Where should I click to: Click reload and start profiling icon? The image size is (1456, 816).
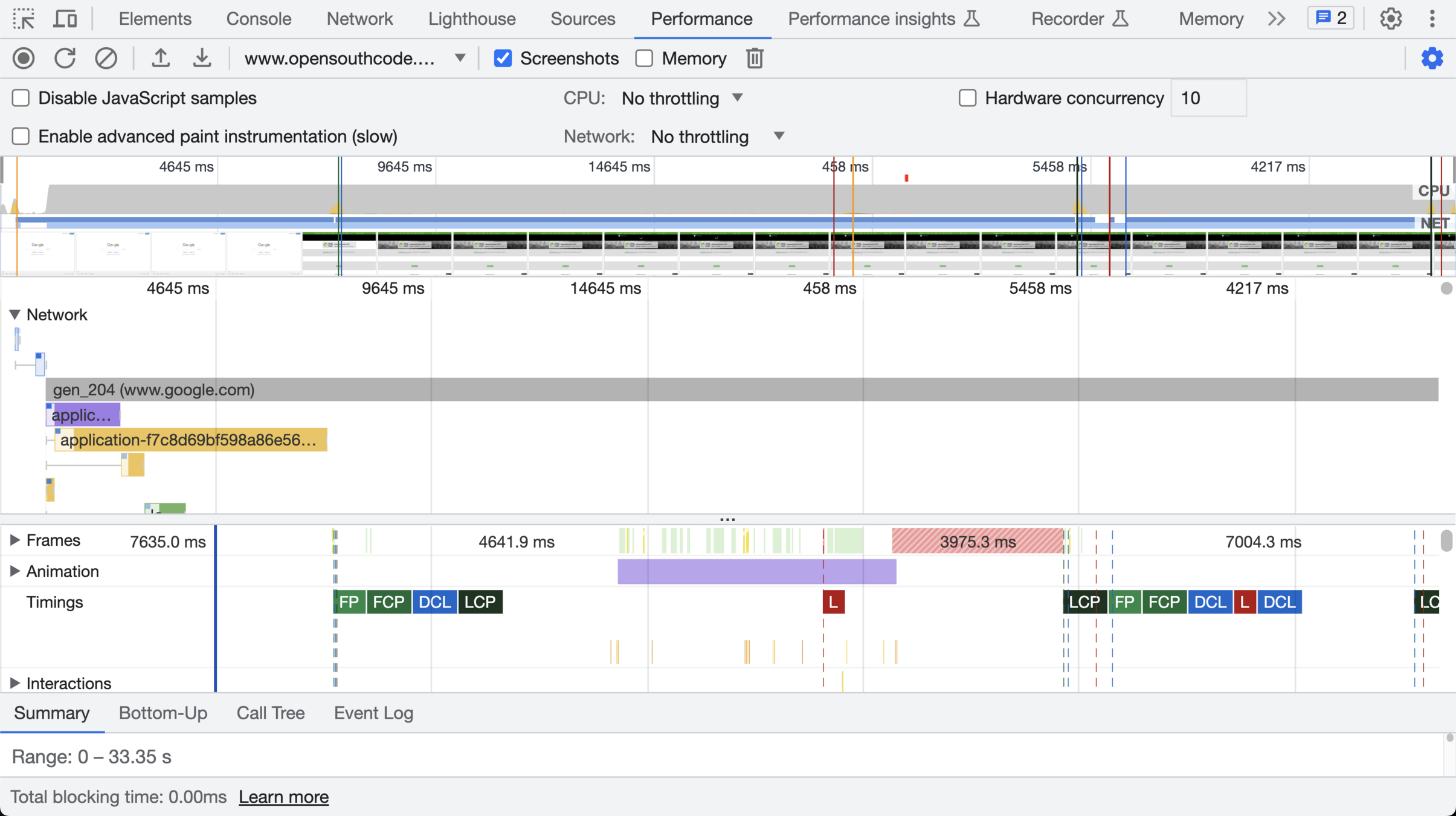65,59
